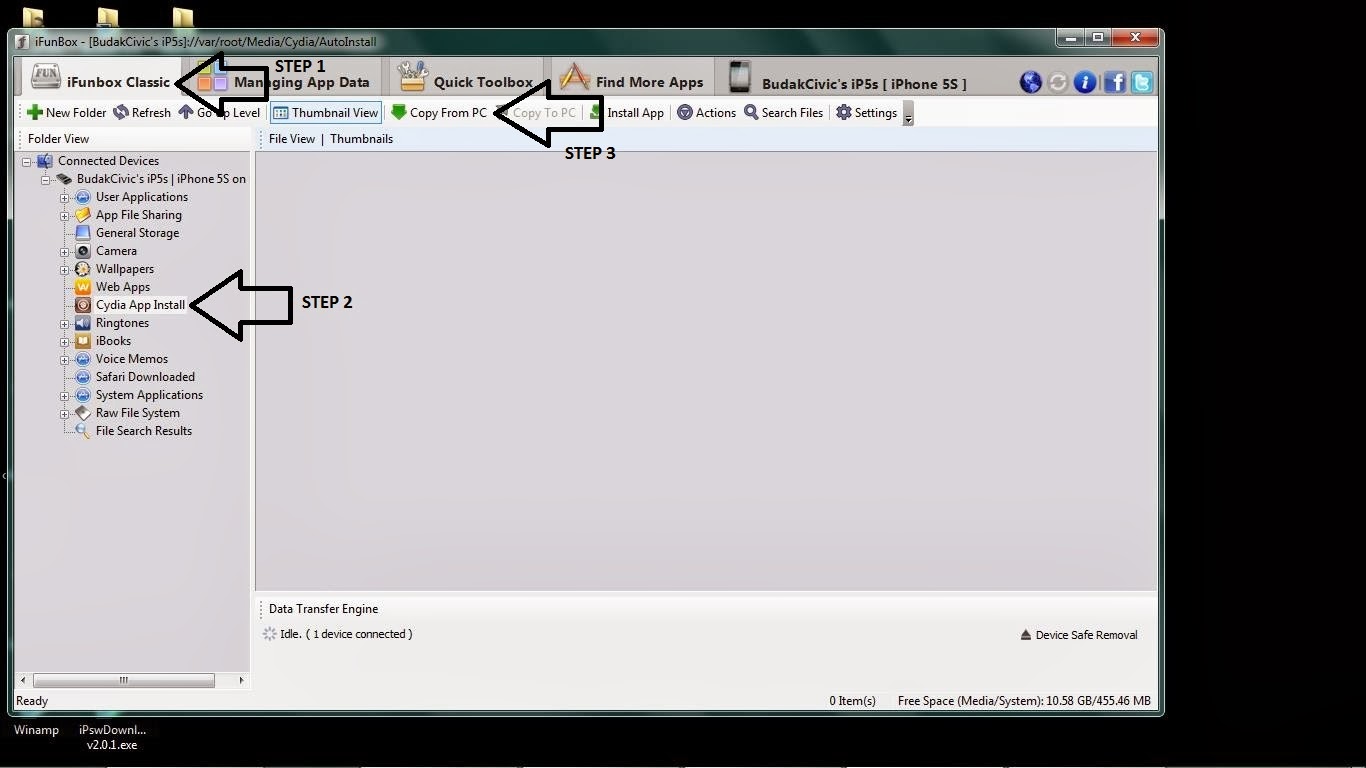This screenshot has height=768, width=1366.
Task: Click the folder tree horizontal scrollbar
Action: click(x=124, y=680)
